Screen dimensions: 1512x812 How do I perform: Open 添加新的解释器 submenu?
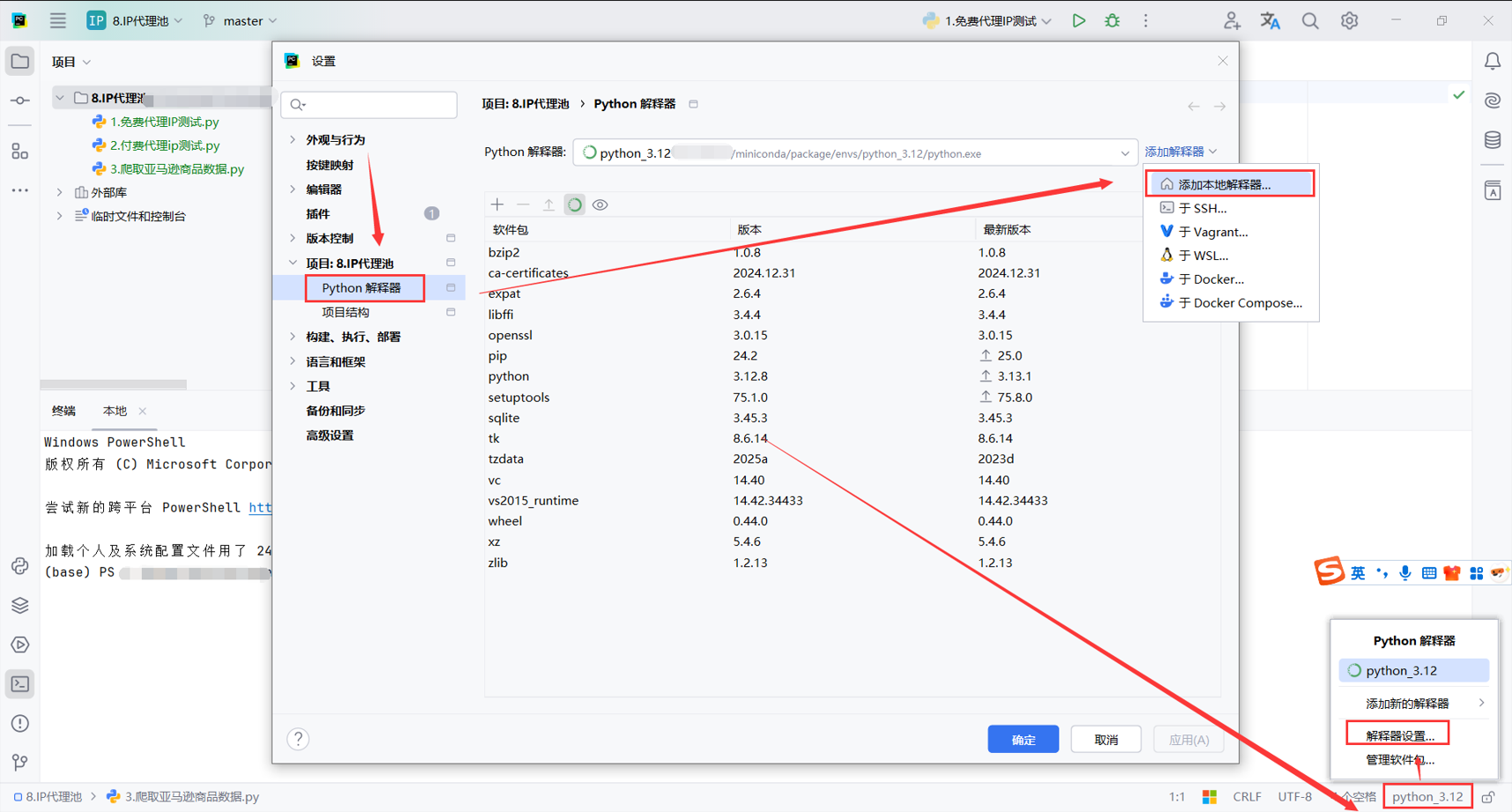click(1413, 703)
